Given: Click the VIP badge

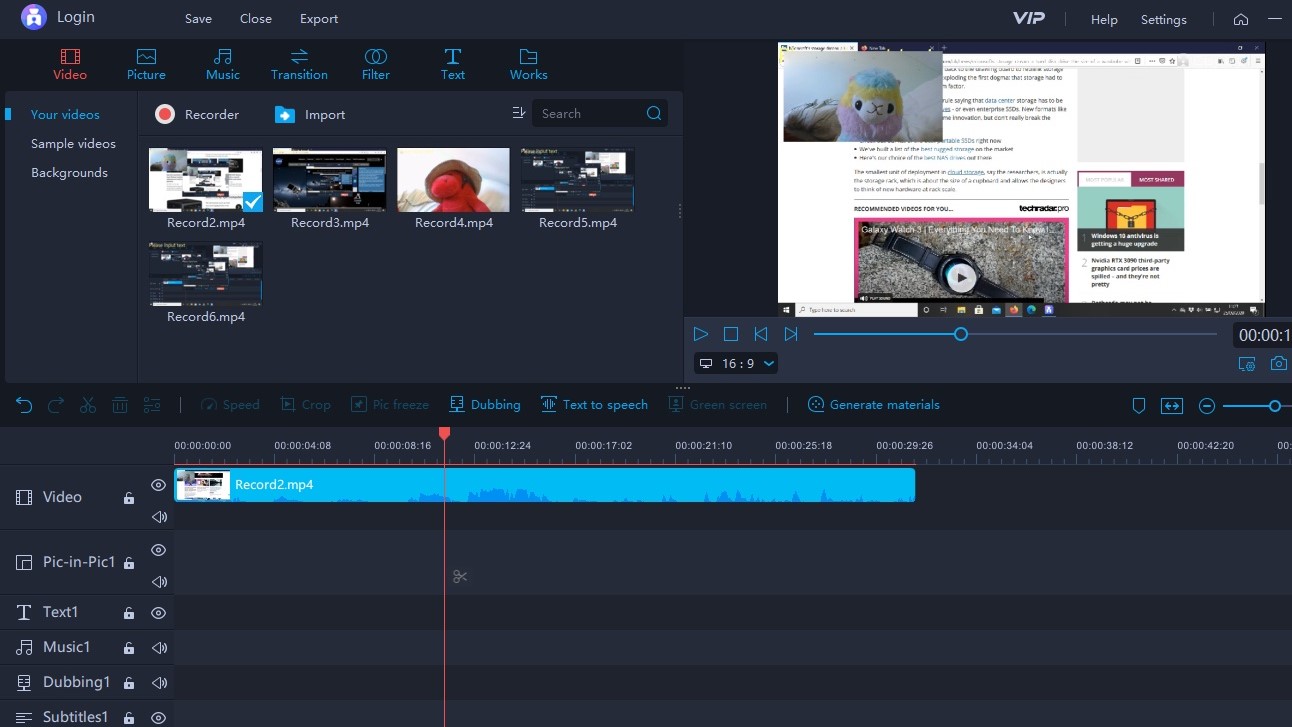Looking at the screenshot, I should coord(1029,19).
